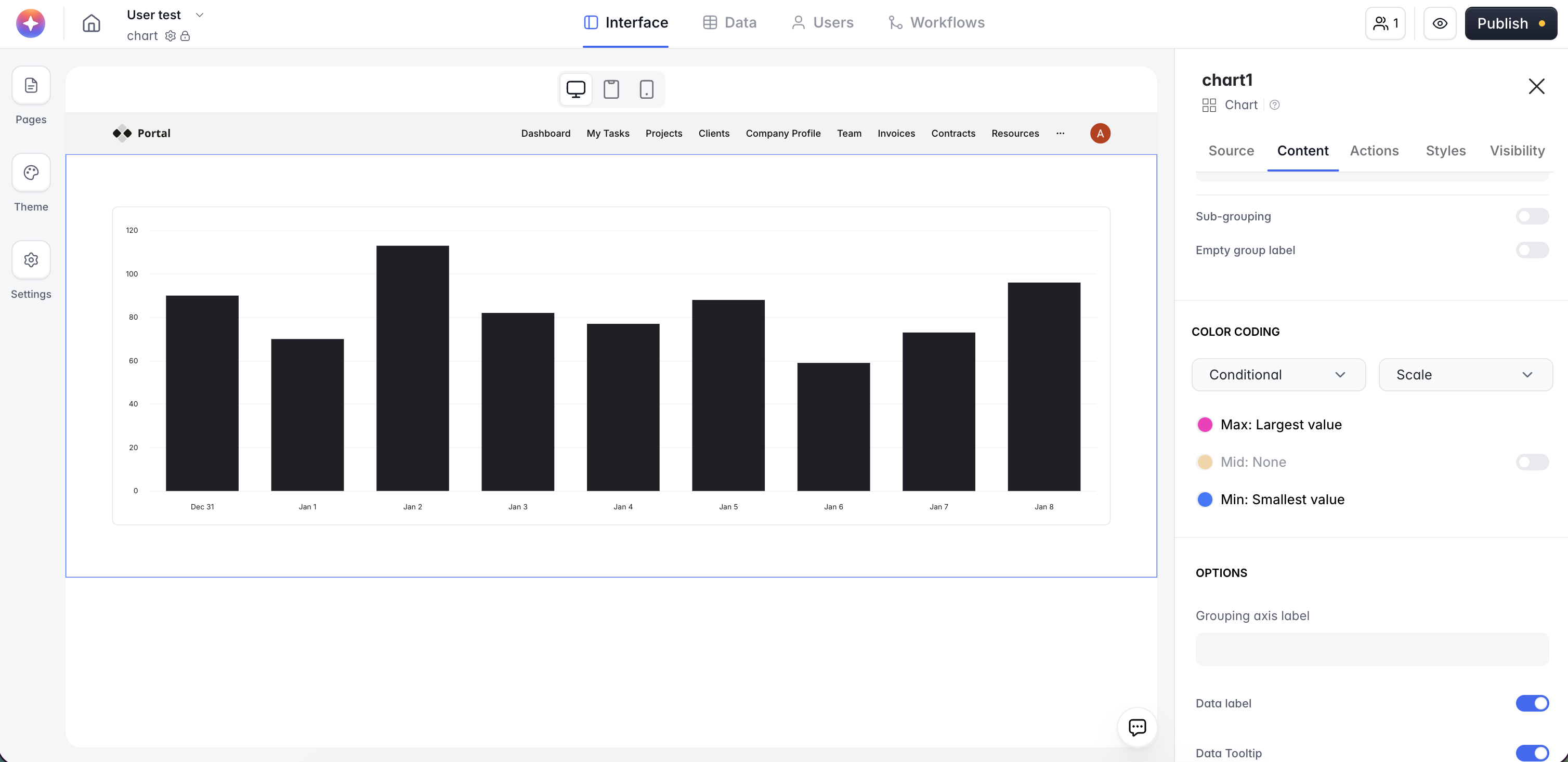
Task: Preview app with the eye icon
Action: click(x=1440, y=23)
